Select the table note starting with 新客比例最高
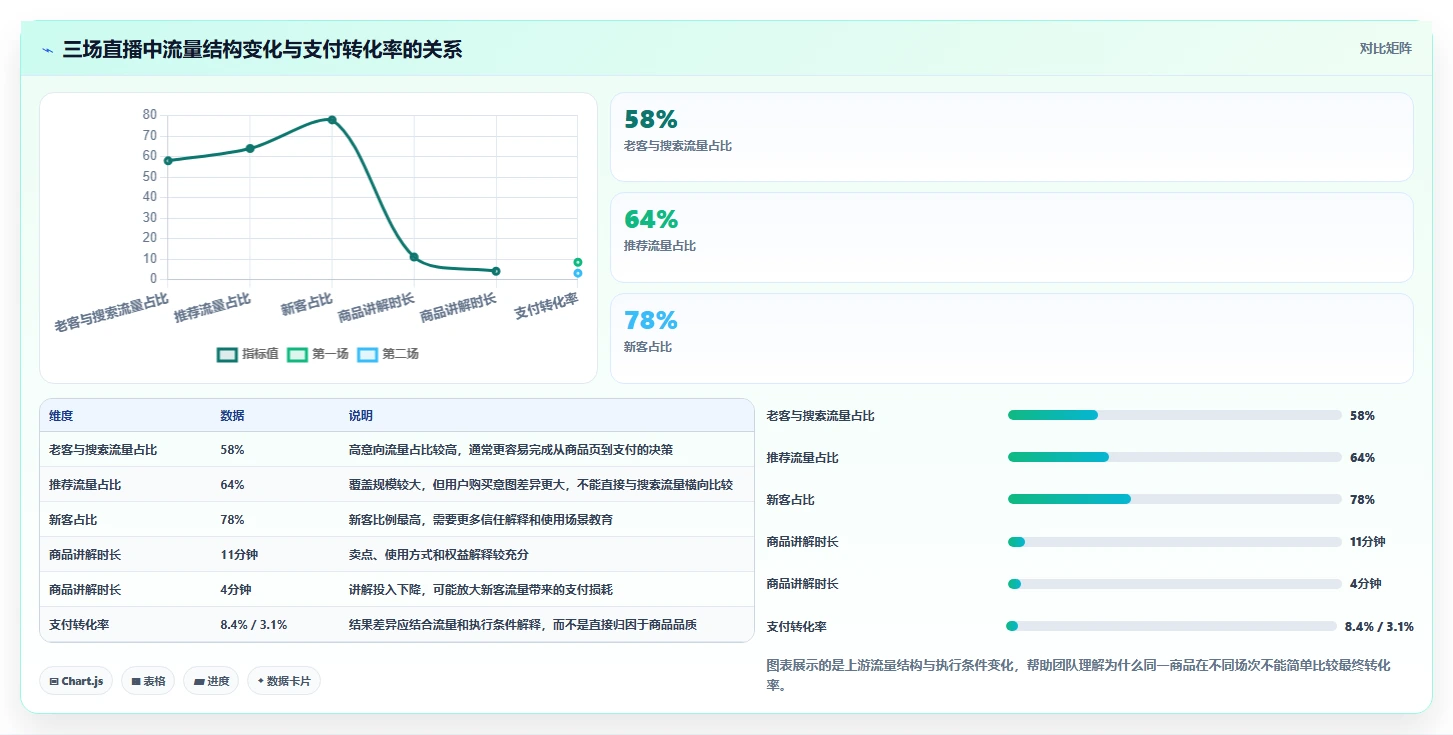 (480, 520)
